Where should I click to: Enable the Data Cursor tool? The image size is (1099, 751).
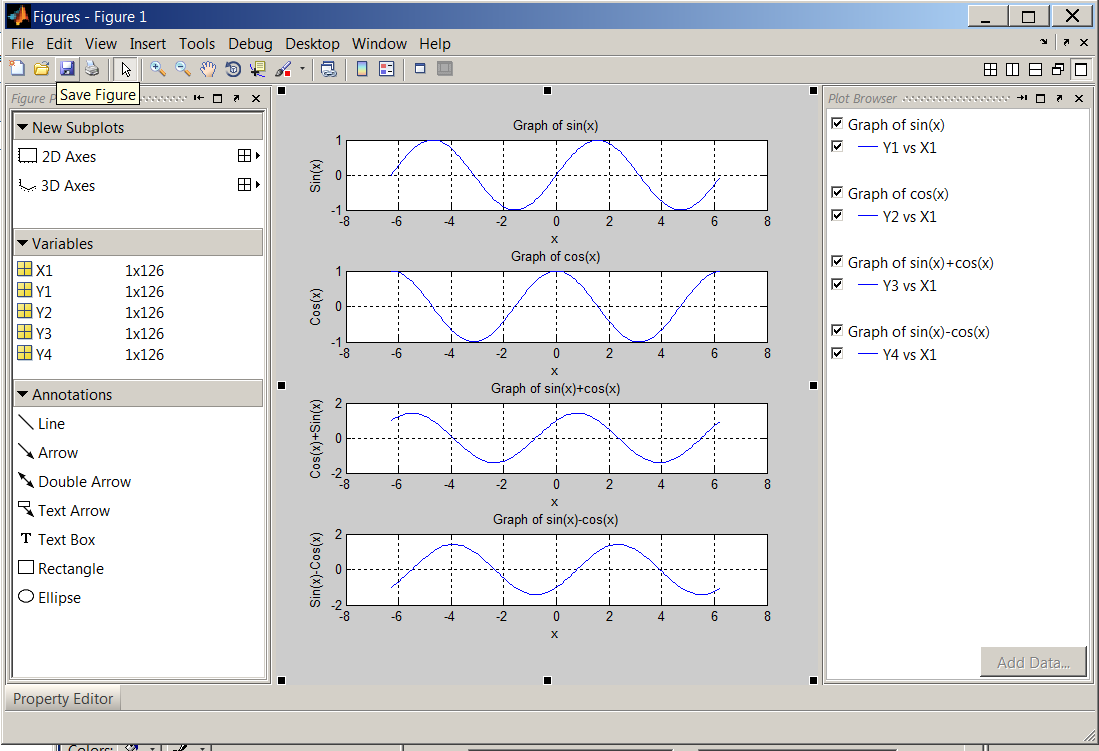pyautogui.click(x=257, y=69)
